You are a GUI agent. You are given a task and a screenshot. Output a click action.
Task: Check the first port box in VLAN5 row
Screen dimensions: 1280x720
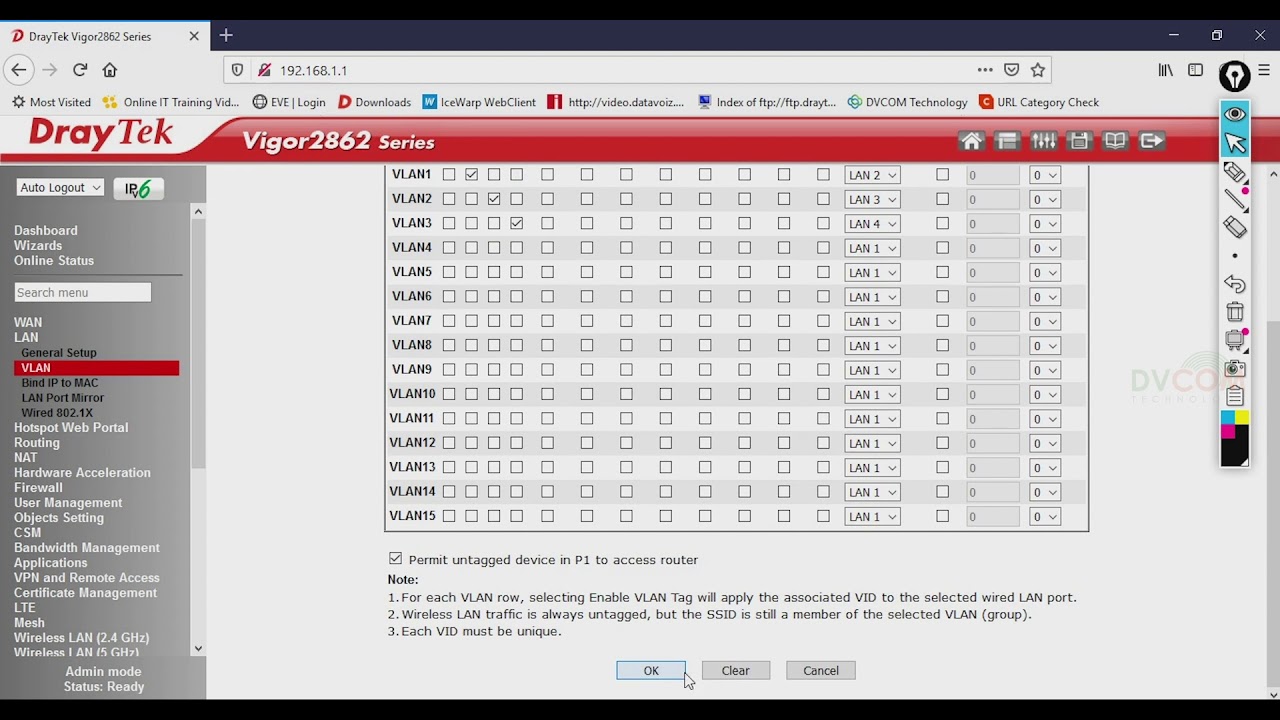pyautogui.click(x=449, y=272)
